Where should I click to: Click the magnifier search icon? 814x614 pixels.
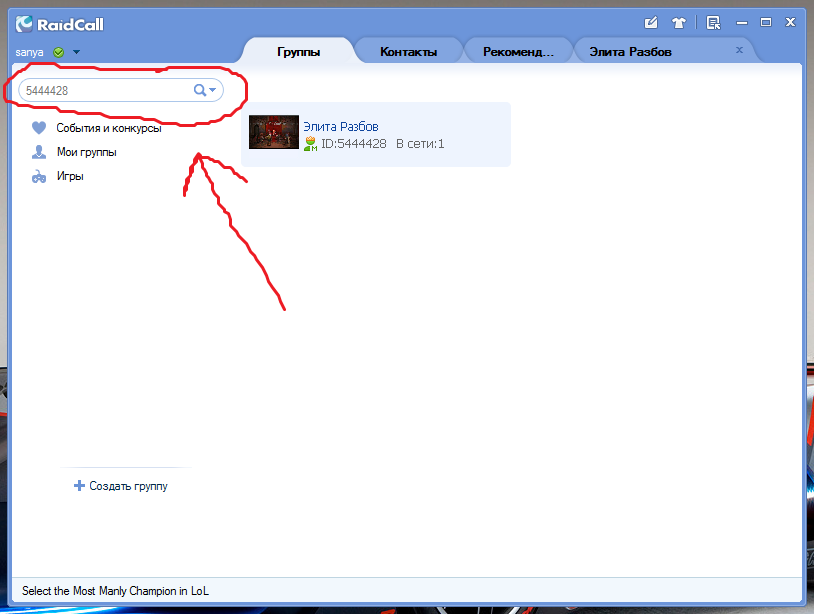click(x=199, y=90)
